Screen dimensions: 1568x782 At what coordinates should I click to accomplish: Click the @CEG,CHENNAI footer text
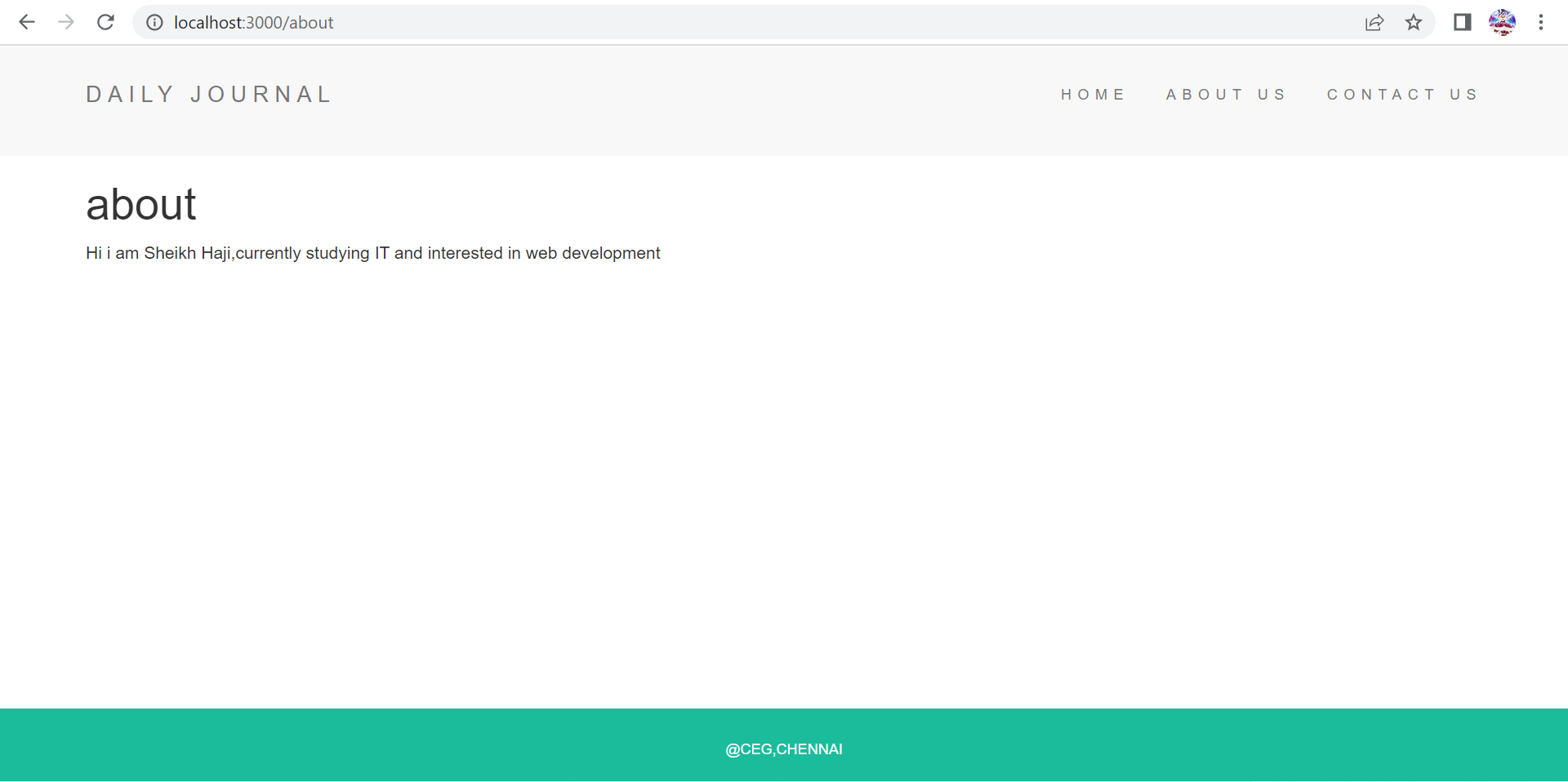click(784, 749)
